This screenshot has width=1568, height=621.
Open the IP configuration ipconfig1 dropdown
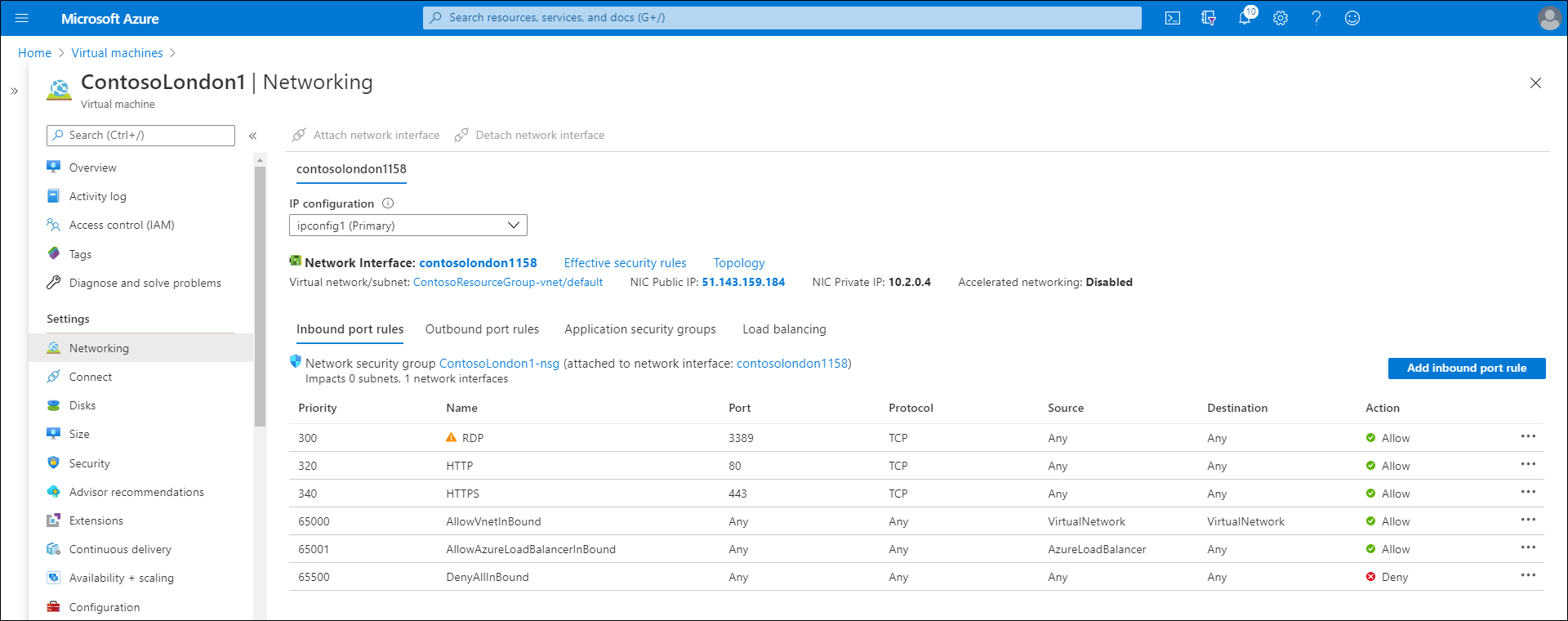point(408,226)
